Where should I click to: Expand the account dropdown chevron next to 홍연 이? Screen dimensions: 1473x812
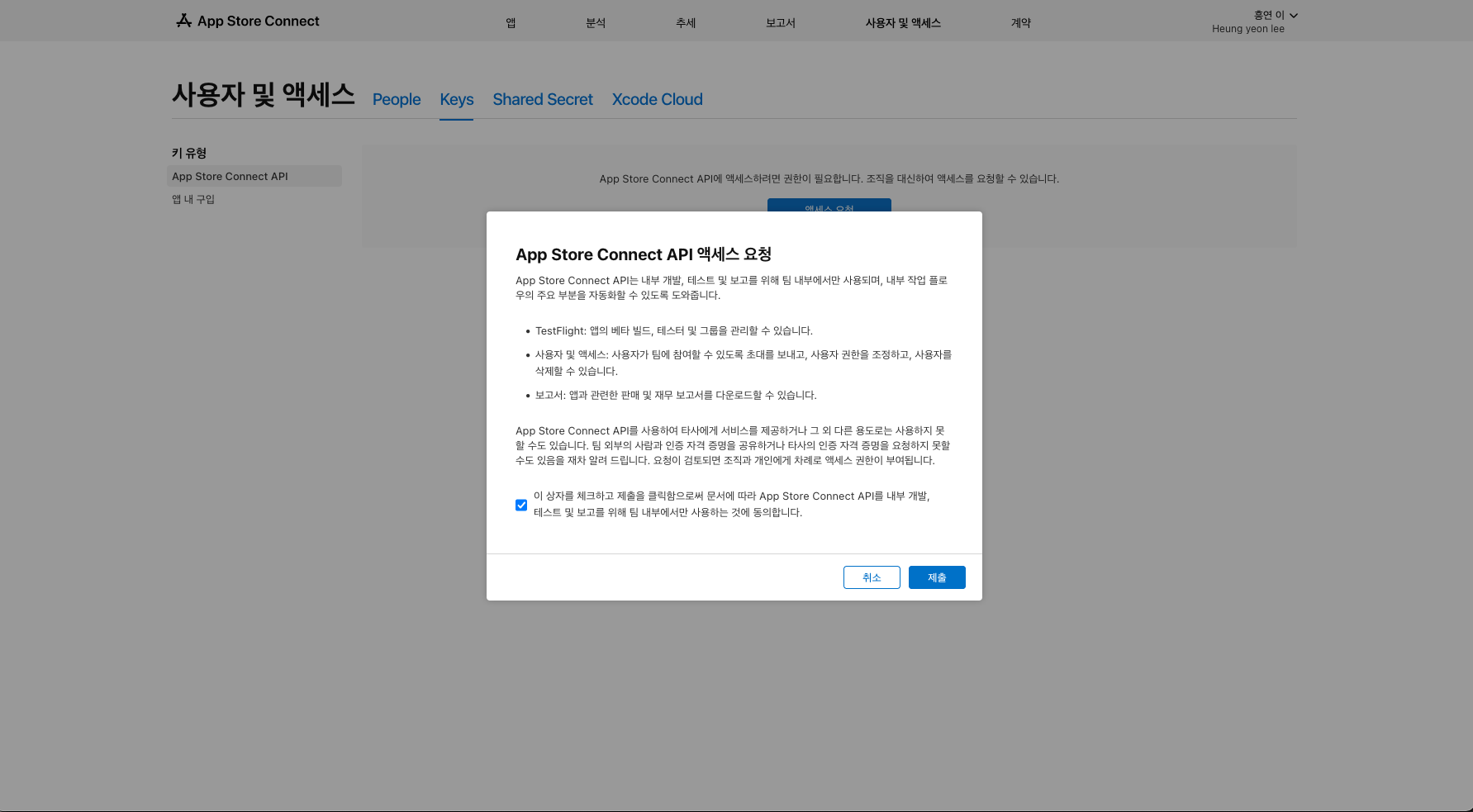pyautogui.click(x=1294, y=16)
